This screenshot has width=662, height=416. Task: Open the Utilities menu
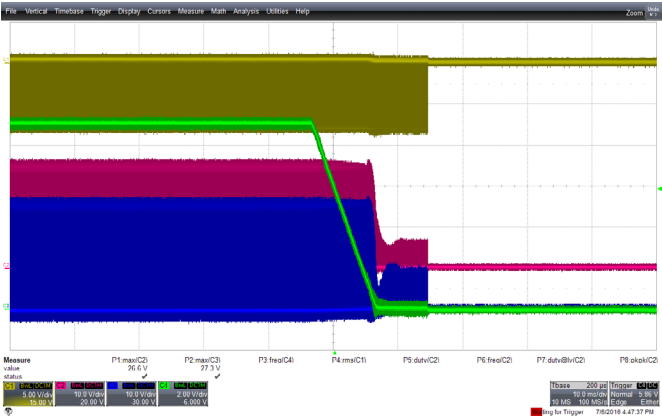click(x=277, y=11)
